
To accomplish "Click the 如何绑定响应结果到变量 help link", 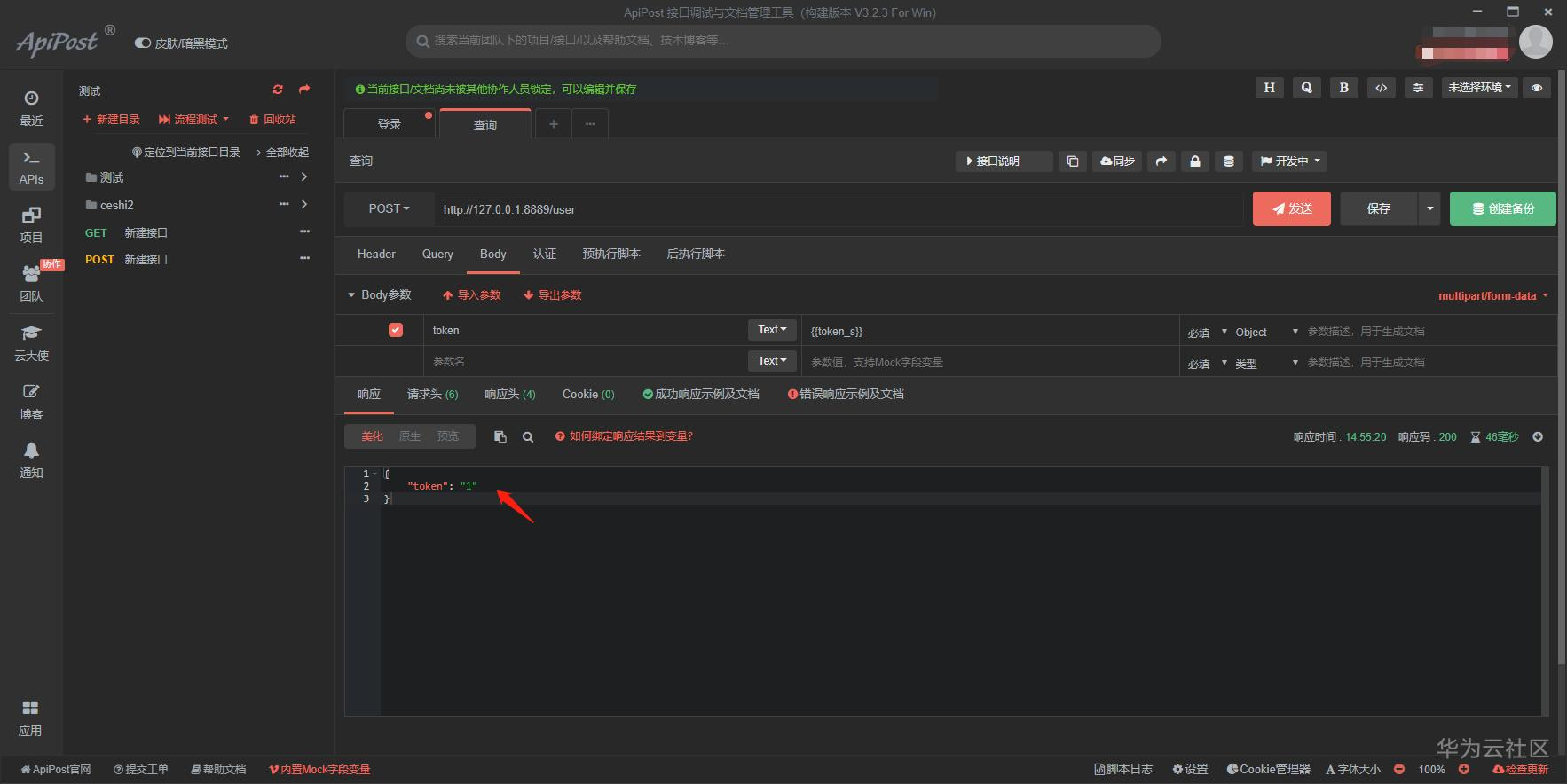I will [624, 436].
